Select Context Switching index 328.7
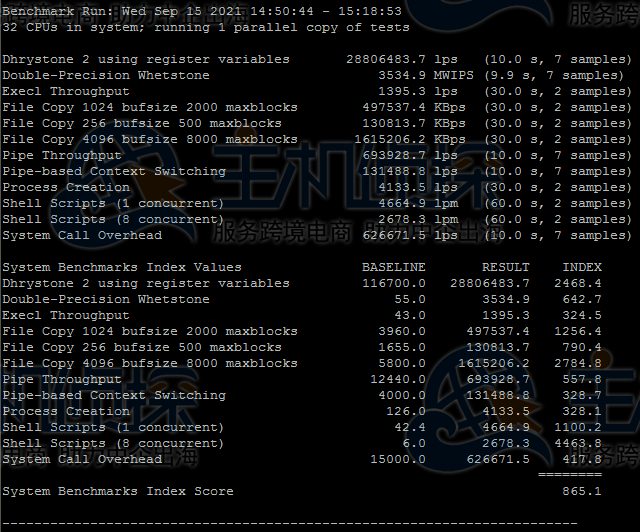Screen dimensions: 640x532 click(x=582, y=395)
